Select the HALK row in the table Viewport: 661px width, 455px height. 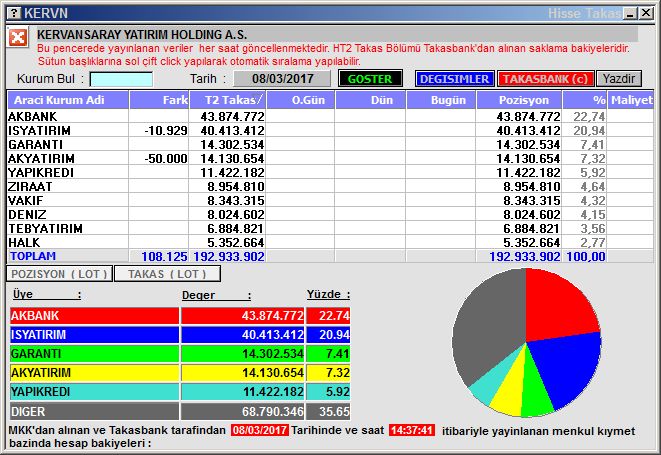click(x=330, y=242)
